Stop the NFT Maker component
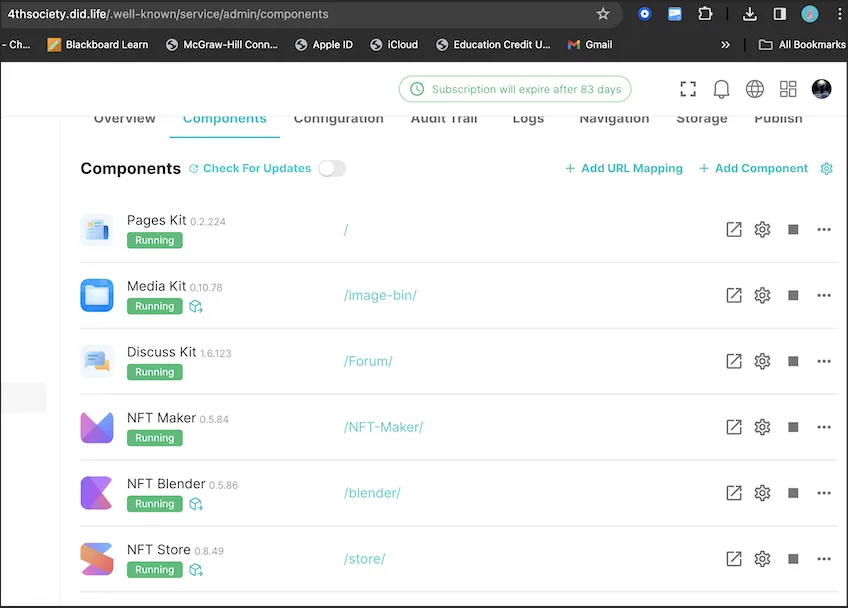The image size is (848, 608). 793,427
